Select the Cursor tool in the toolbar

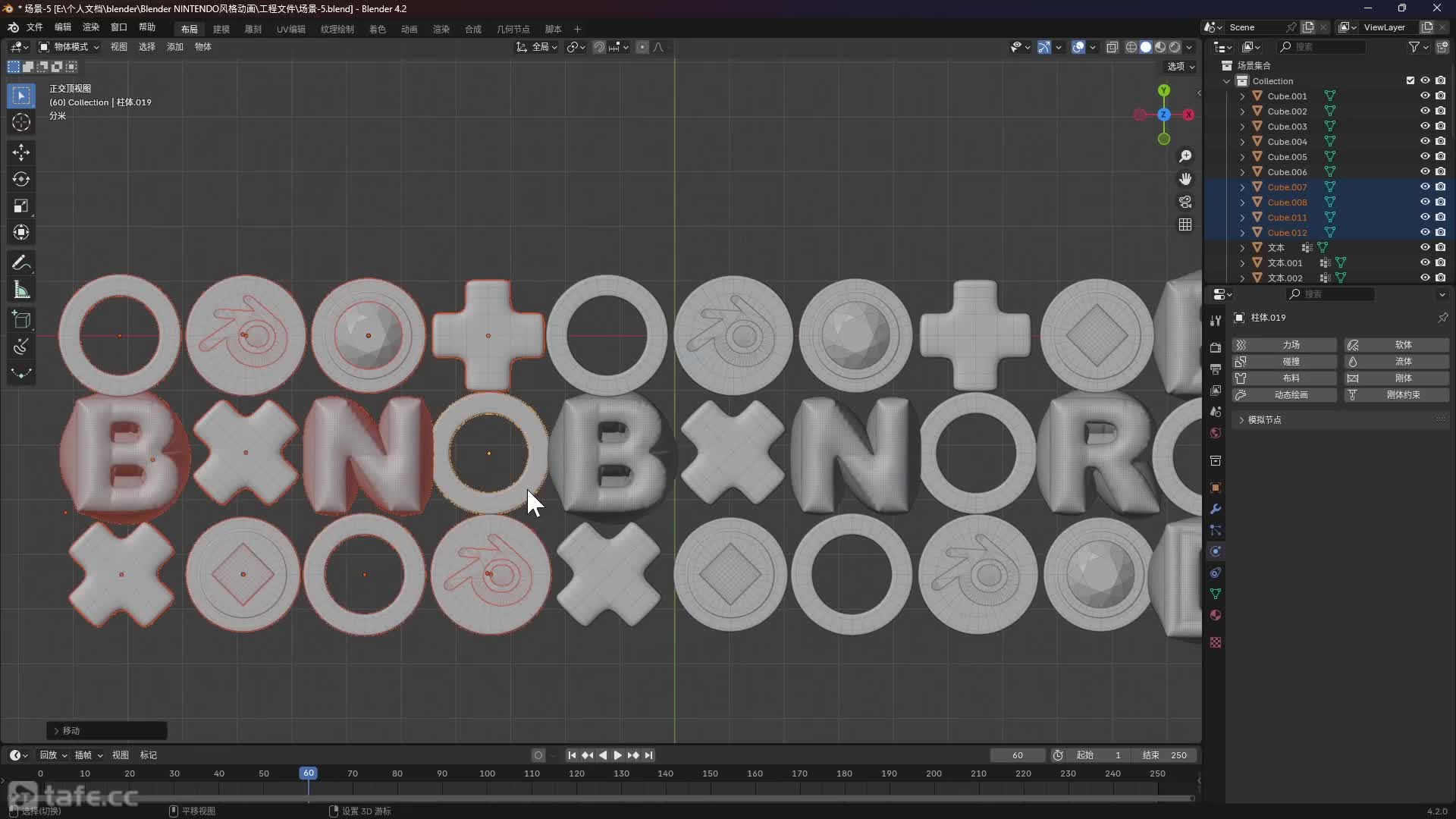(21, 122)
